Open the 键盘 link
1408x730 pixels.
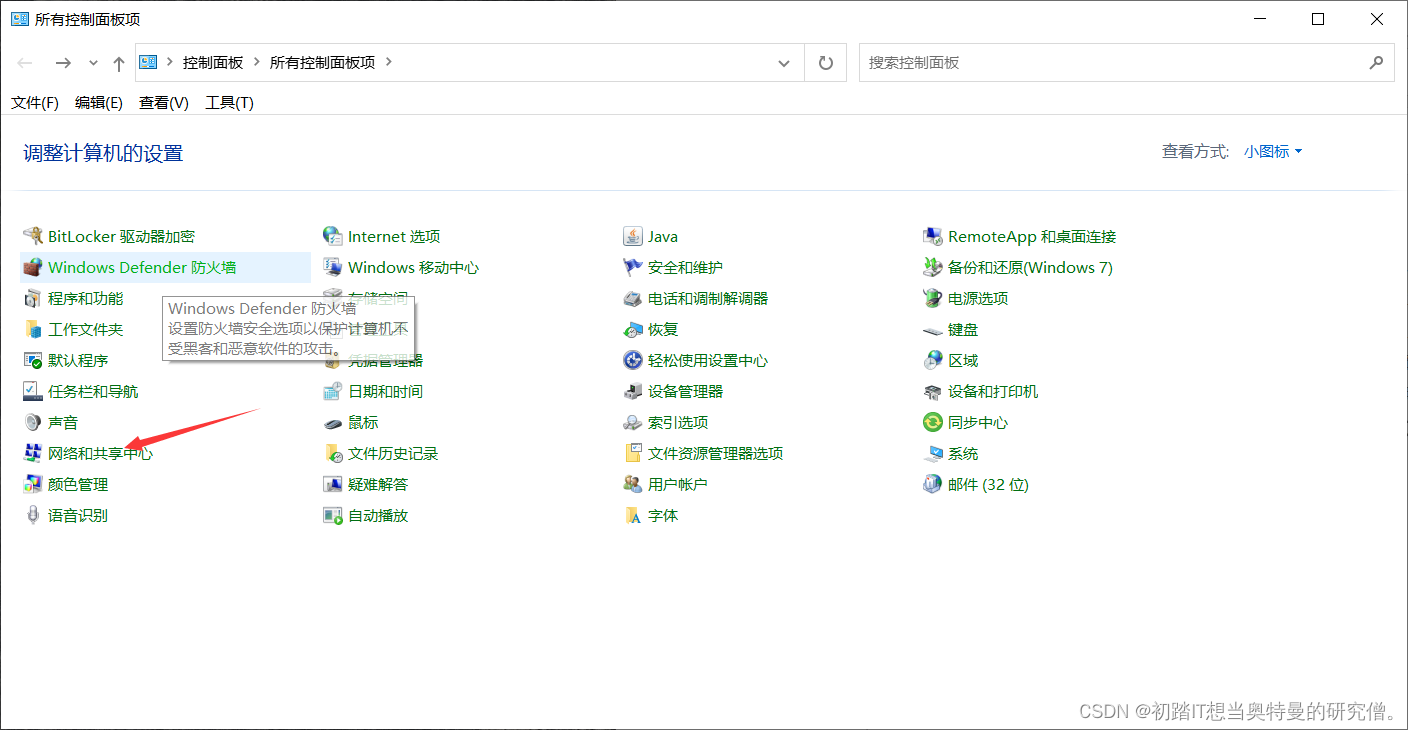(x=963, y=330)
